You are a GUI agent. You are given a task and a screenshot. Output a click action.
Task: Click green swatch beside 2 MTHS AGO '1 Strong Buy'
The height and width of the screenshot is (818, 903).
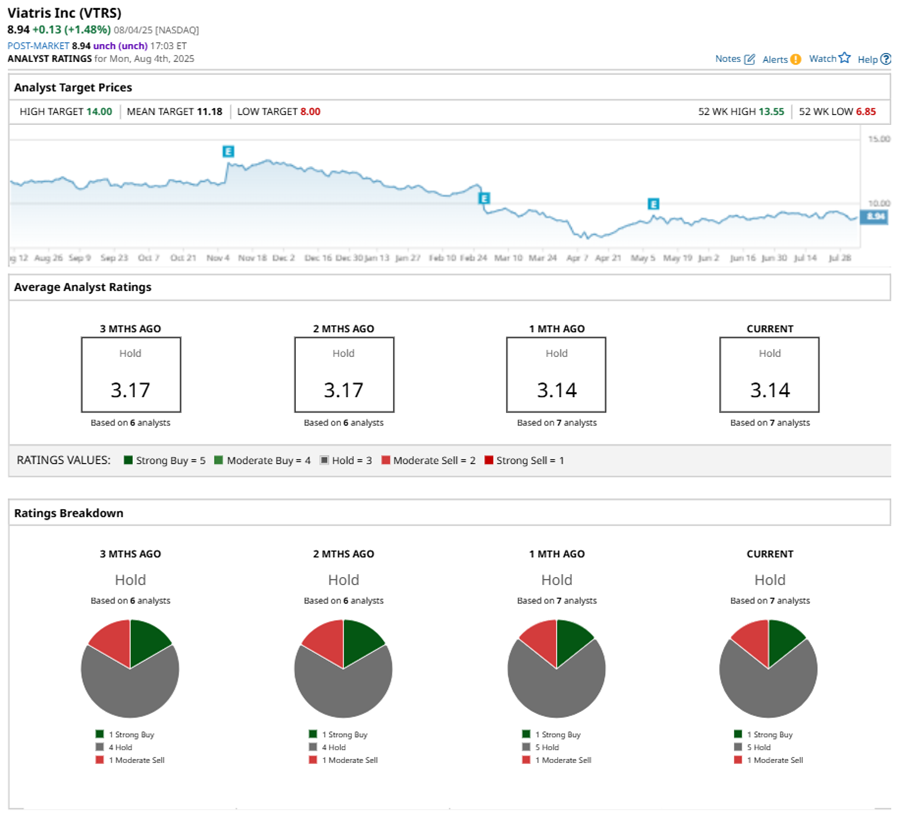tap(313, 734)
